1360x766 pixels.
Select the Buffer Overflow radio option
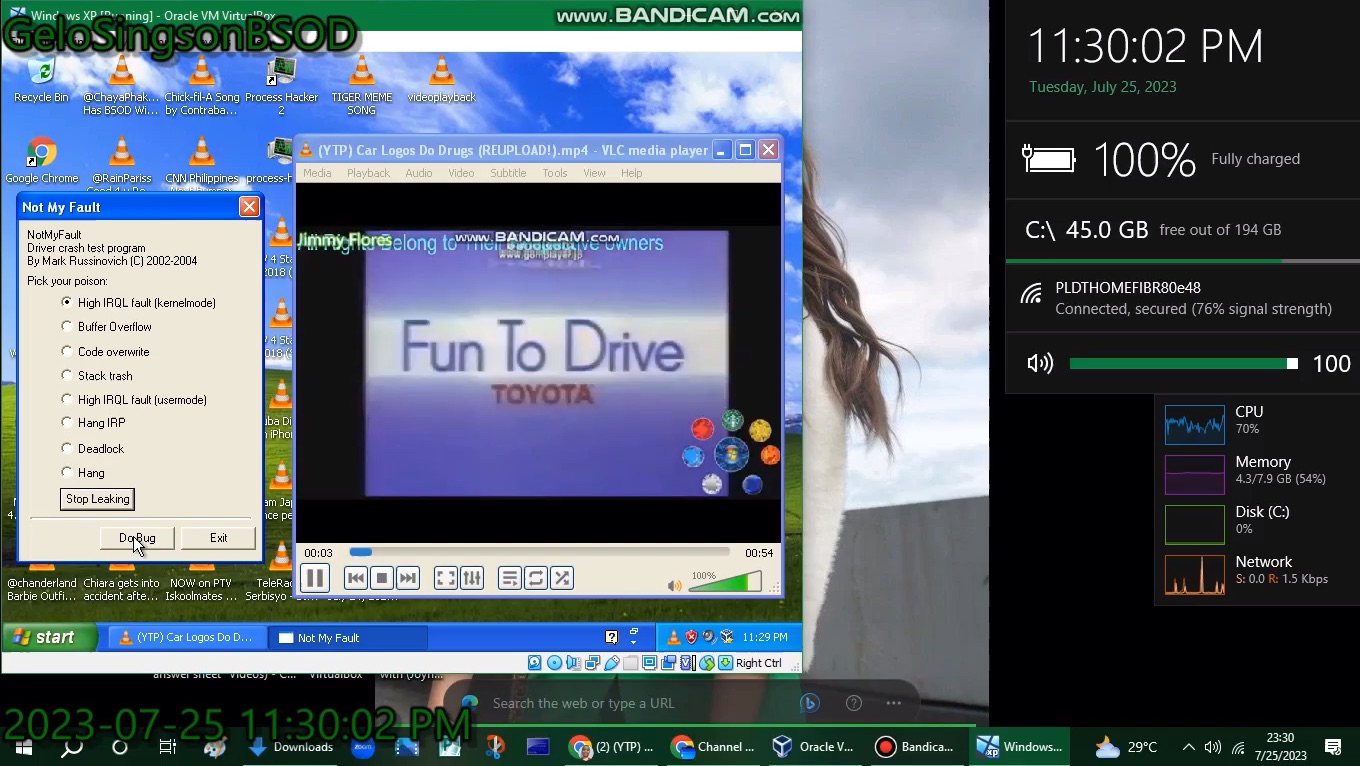coord(107,327)
